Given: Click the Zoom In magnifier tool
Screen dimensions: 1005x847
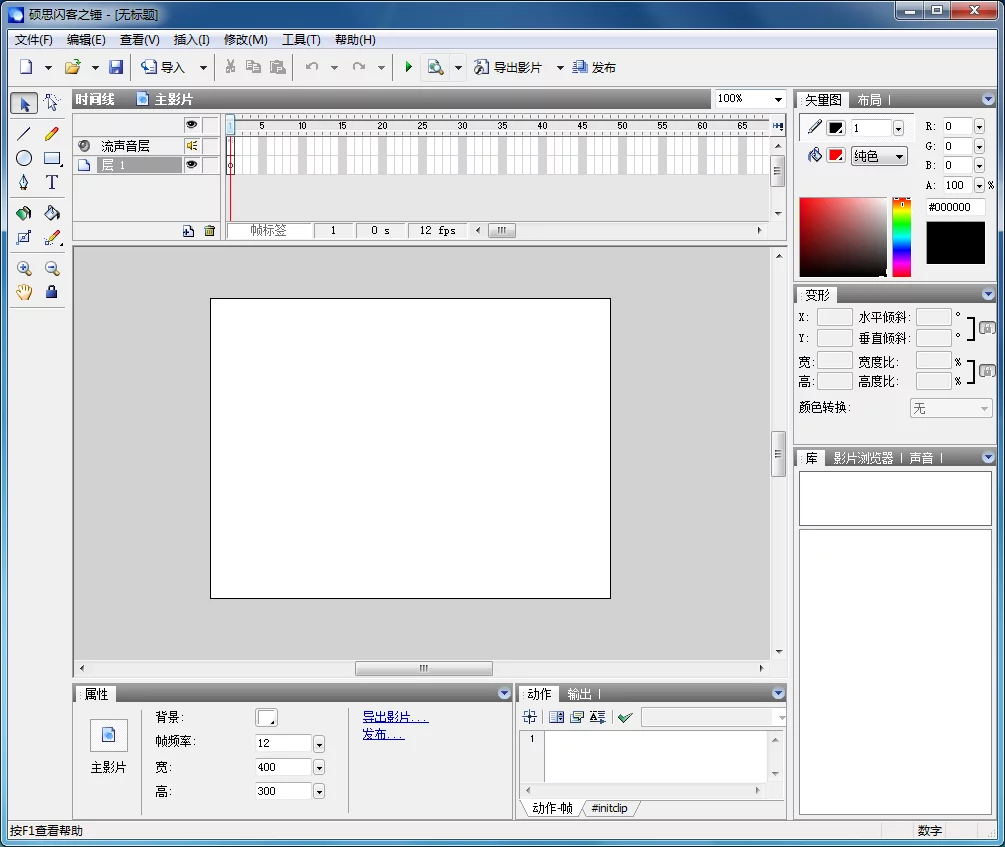Looking at the screenshot, I should (x=24, y=268).
